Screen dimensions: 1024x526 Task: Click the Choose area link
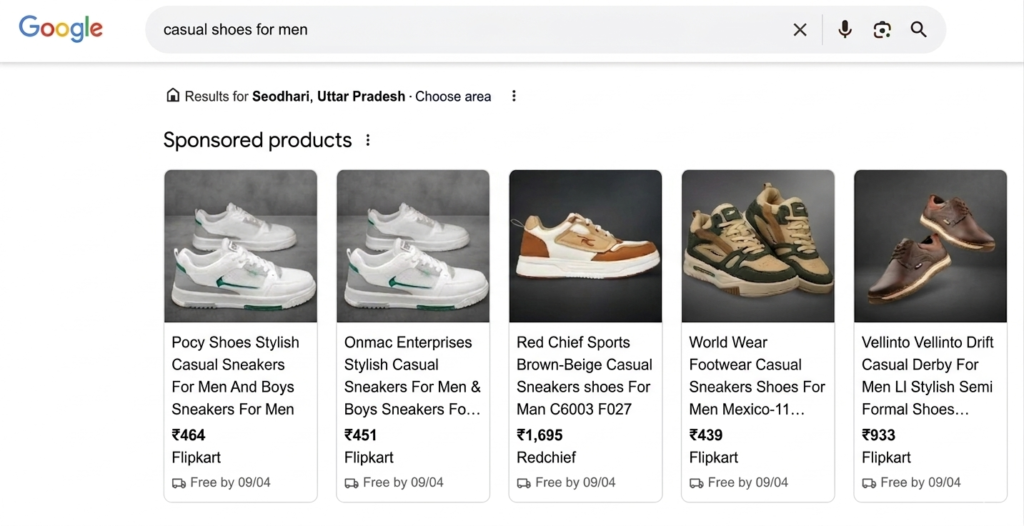(453, 97)
